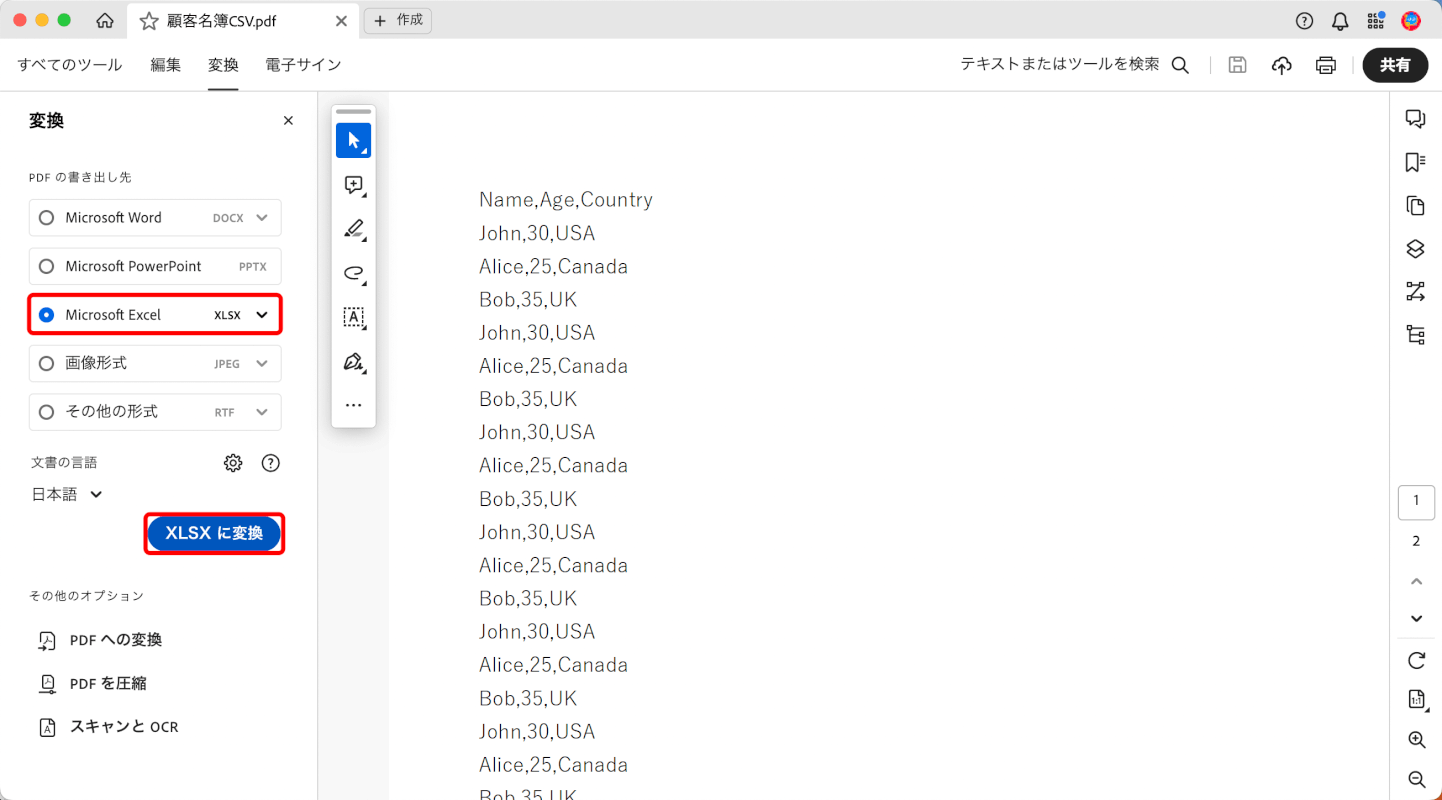Open the 日本語 language dropdown

(68, 494)
